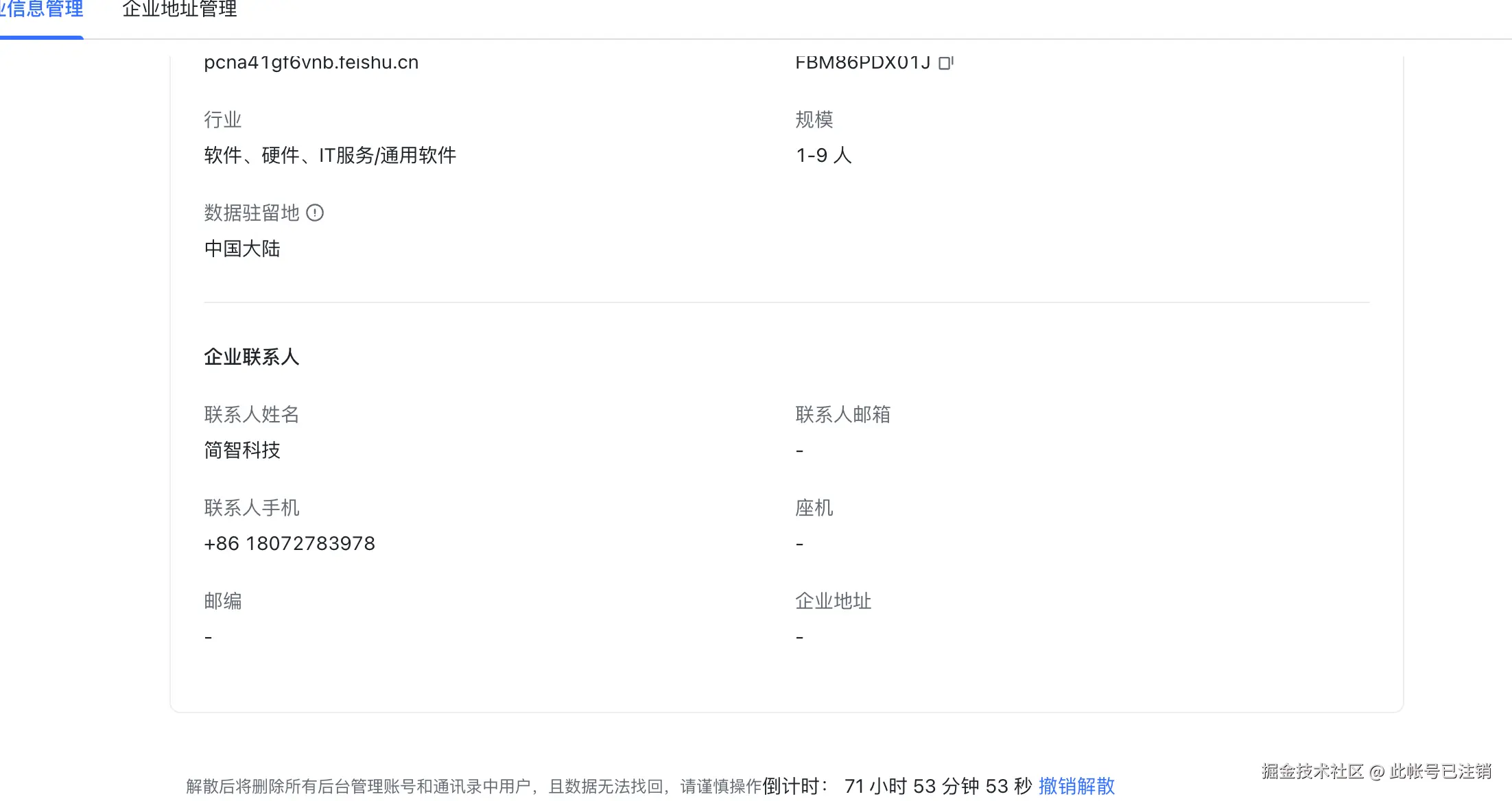Select the data residency value 中国大陆
The height and width of the screenshot is (801, 1512).
241,248
